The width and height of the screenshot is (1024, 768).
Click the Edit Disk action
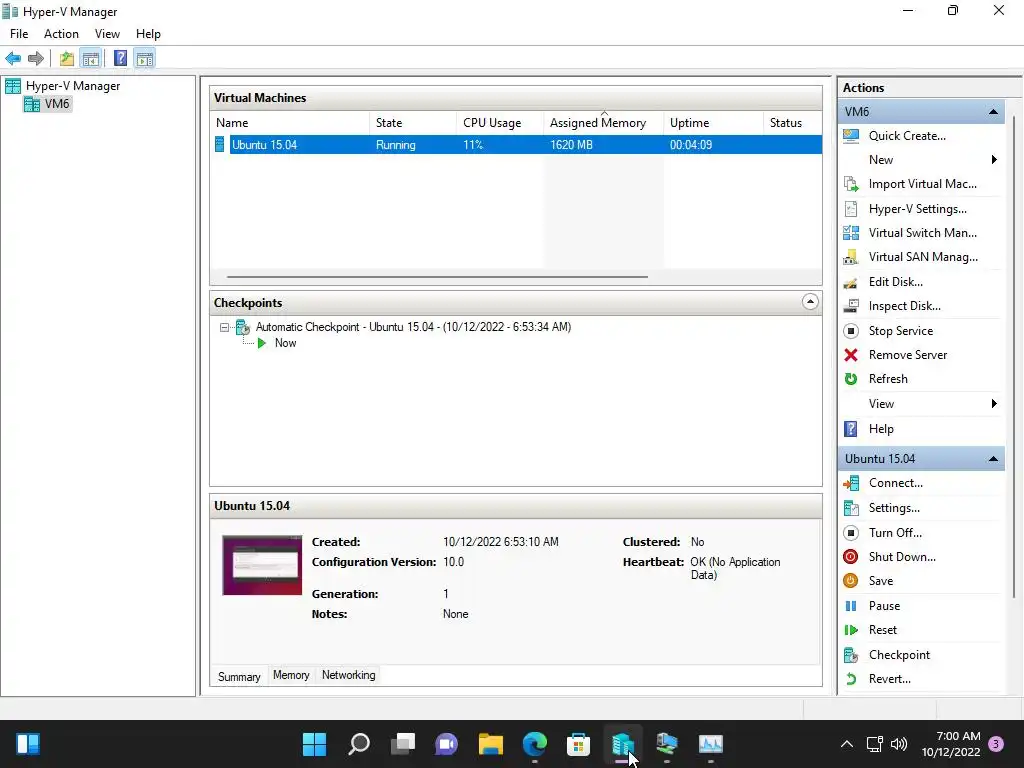tap(895, 282)
